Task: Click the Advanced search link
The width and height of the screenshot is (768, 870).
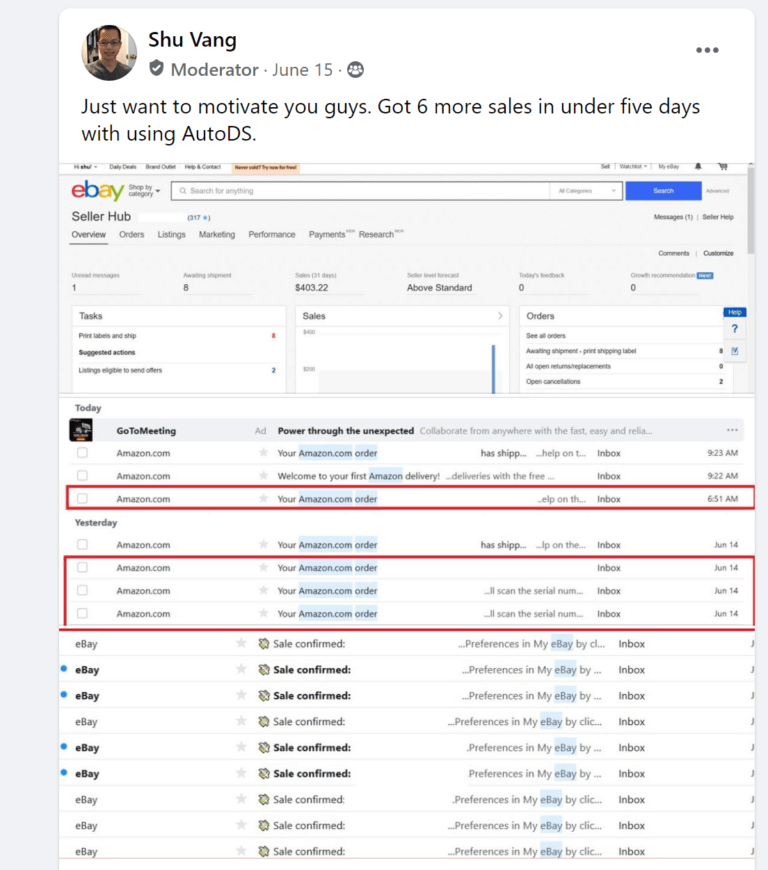Action: click(x=718, y=191)
